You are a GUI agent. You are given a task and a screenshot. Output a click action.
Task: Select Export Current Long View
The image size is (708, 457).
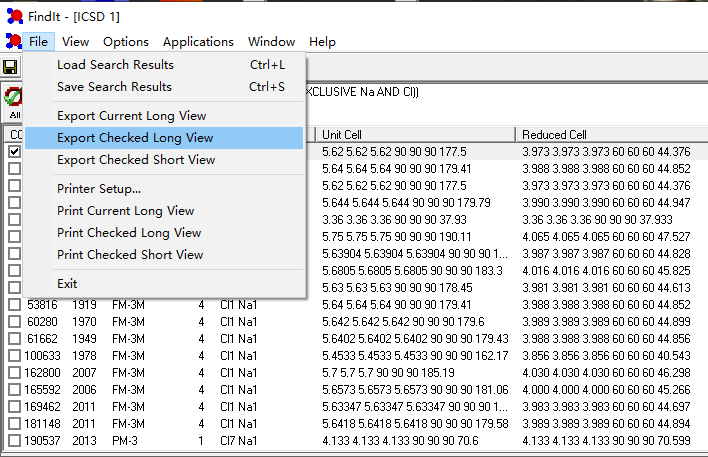[x=164, y=116]
